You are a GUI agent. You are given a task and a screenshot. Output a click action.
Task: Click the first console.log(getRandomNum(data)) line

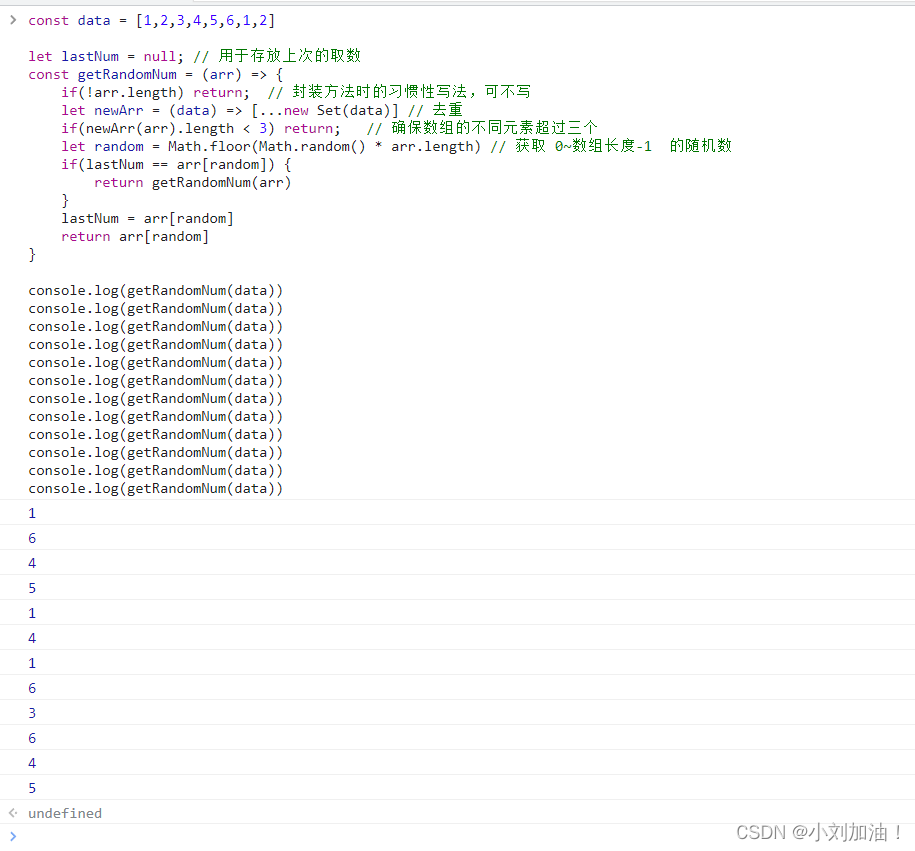155,291
